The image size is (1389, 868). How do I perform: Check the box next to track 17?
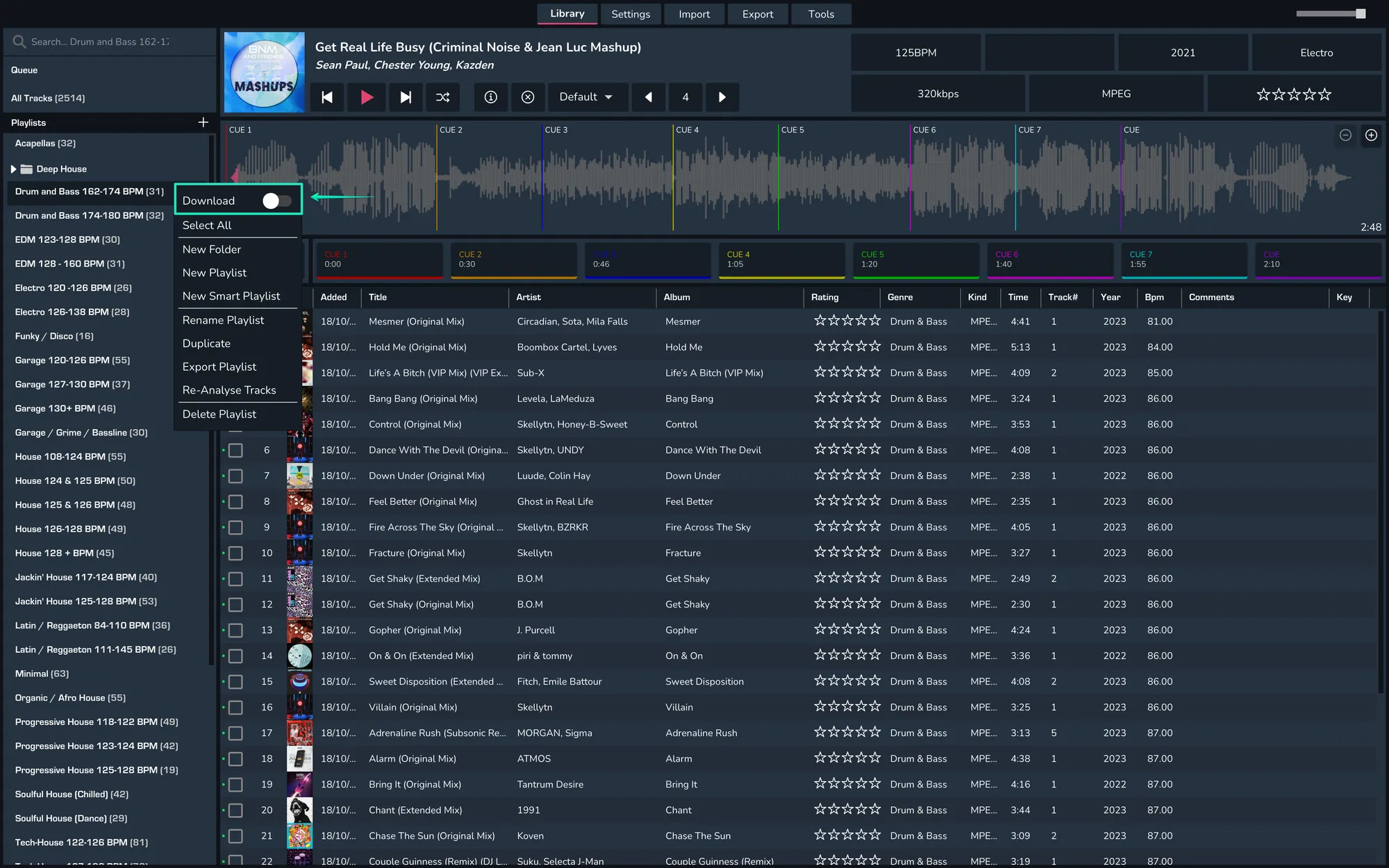tap(236, 733)
